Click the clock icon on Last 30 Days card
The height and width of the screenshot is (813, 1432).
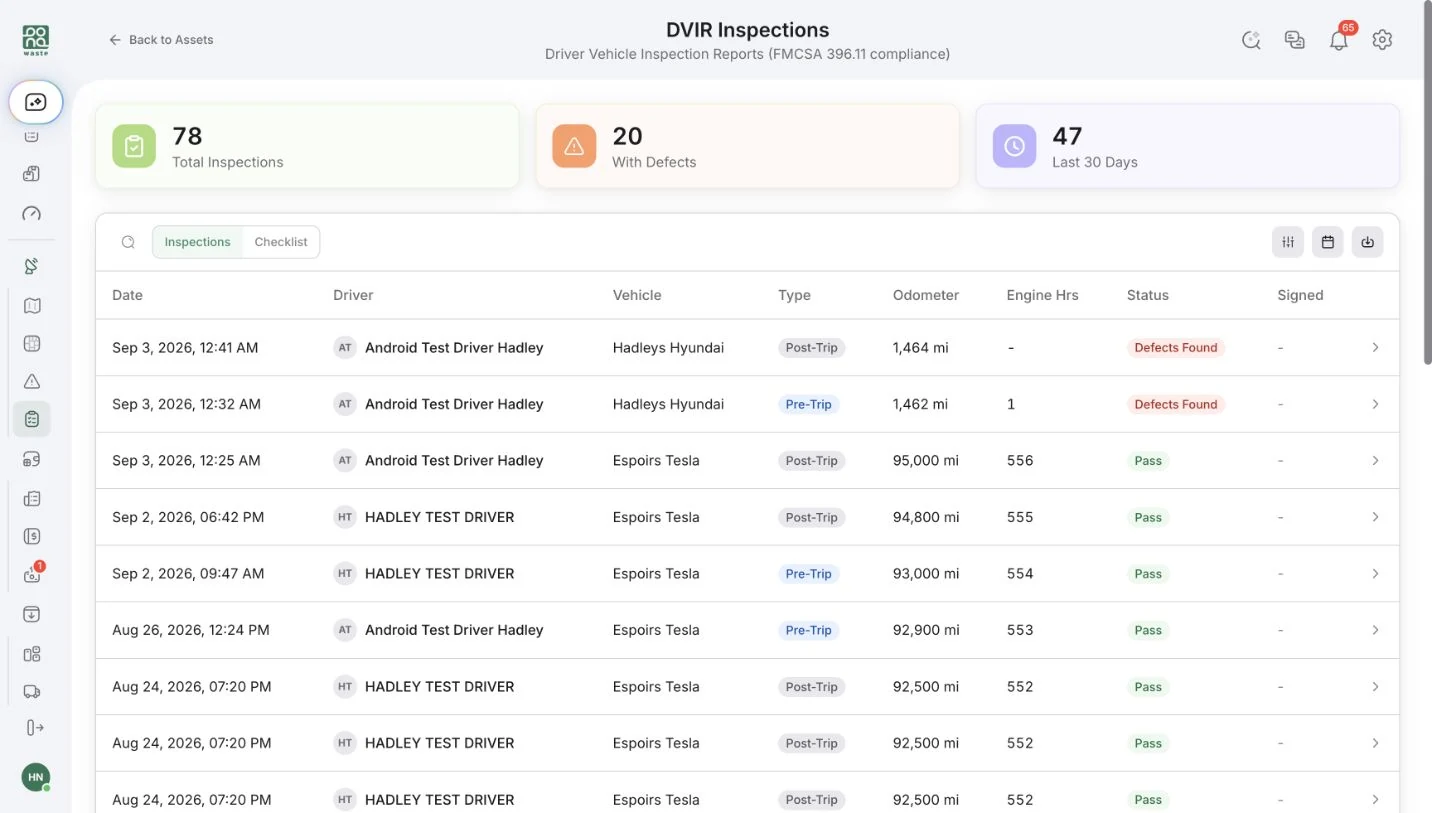pyautogui.click(x=1014, y=146)
